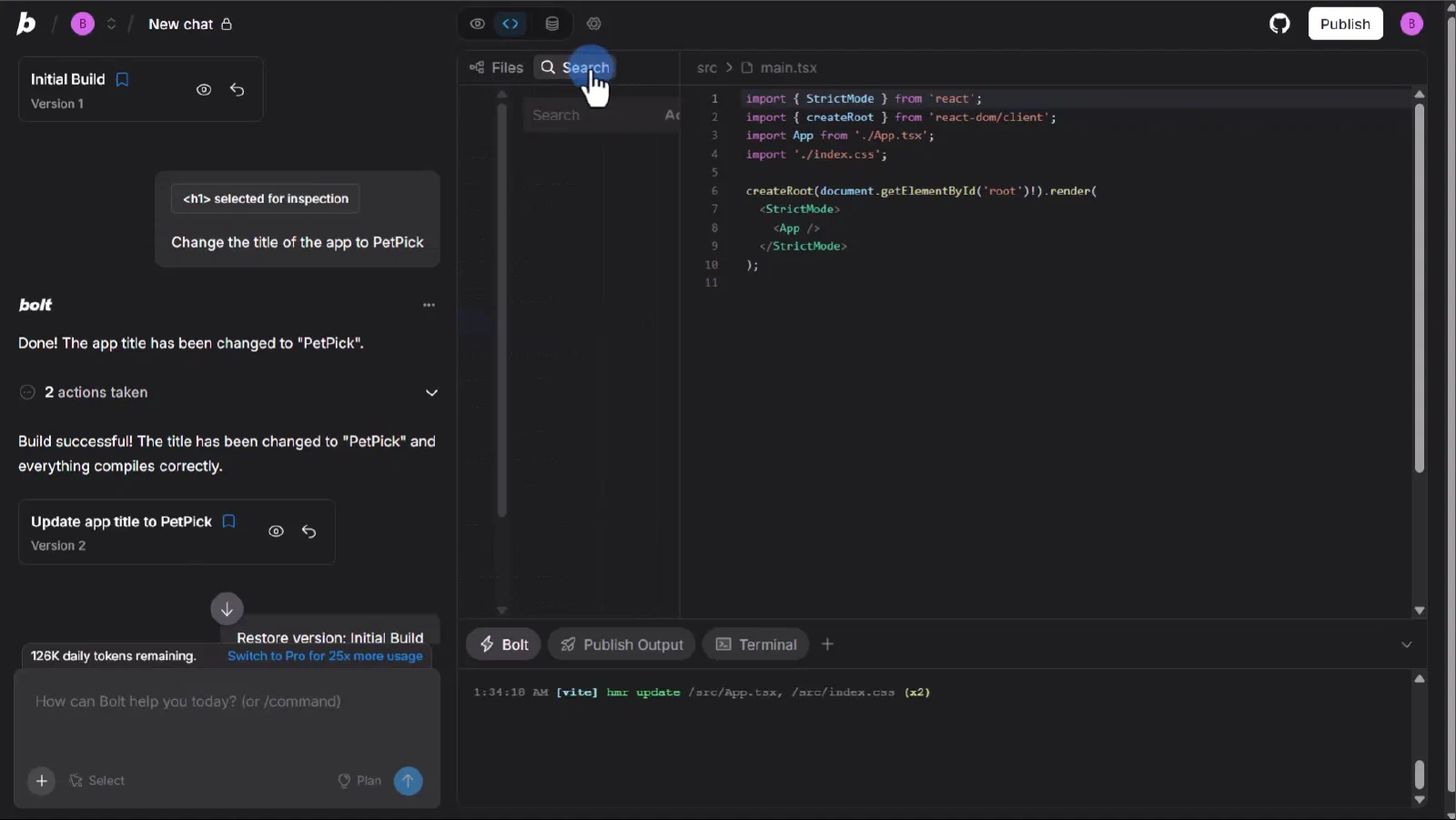This screenshot has width=1456, height=820.
Task: Switch to the Files tab
Action: (x=496, y=67)
